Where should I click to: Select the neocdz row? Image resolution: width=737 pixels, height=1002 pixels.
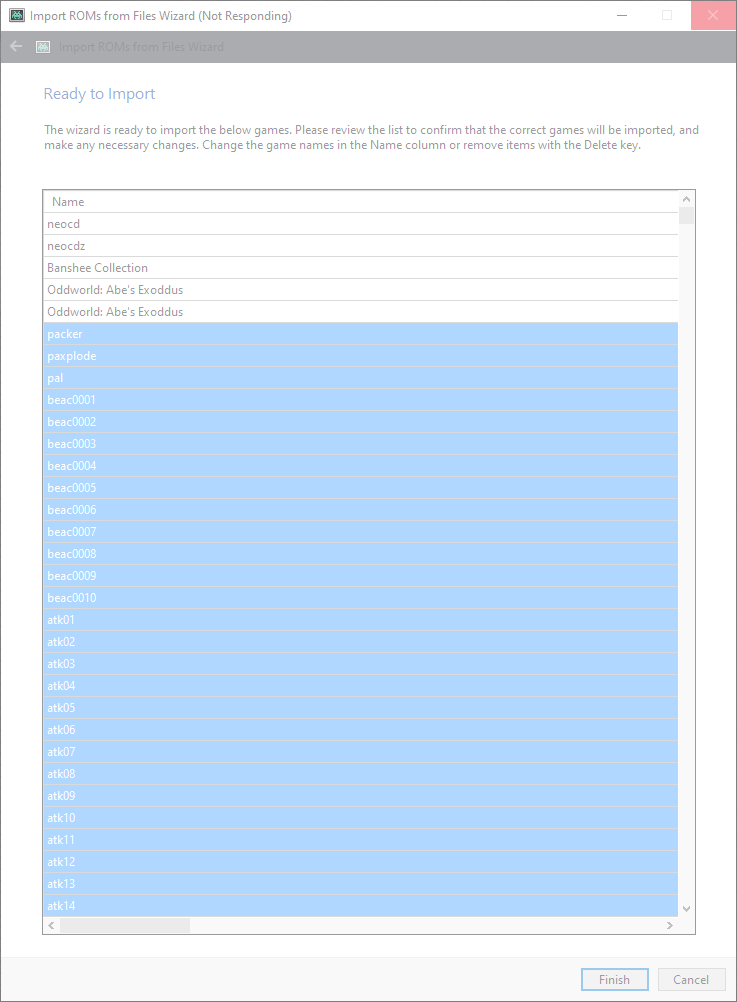tap(361, 246)
